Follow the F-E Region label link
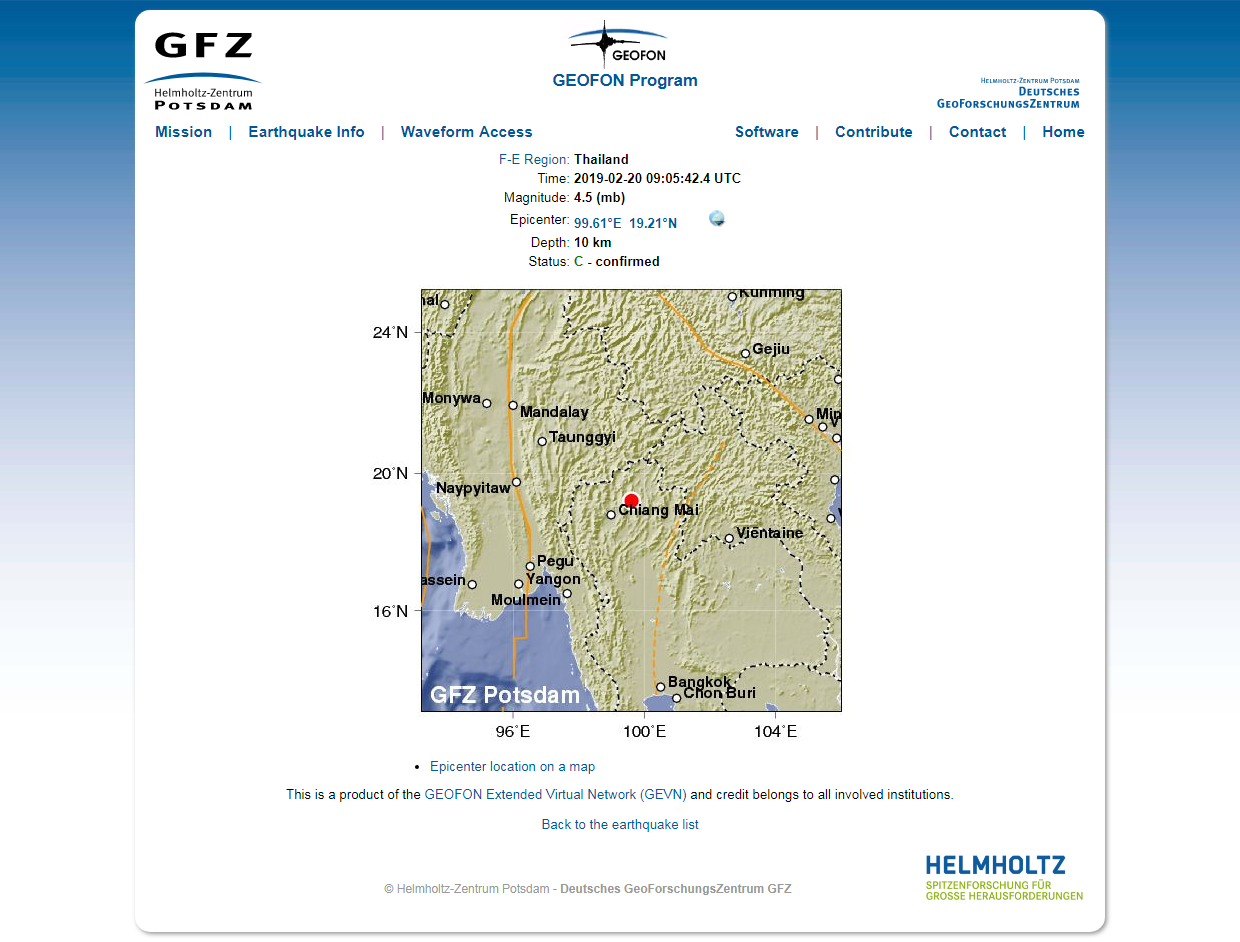The image size is (1240, 942). click(x=534, y=159)
